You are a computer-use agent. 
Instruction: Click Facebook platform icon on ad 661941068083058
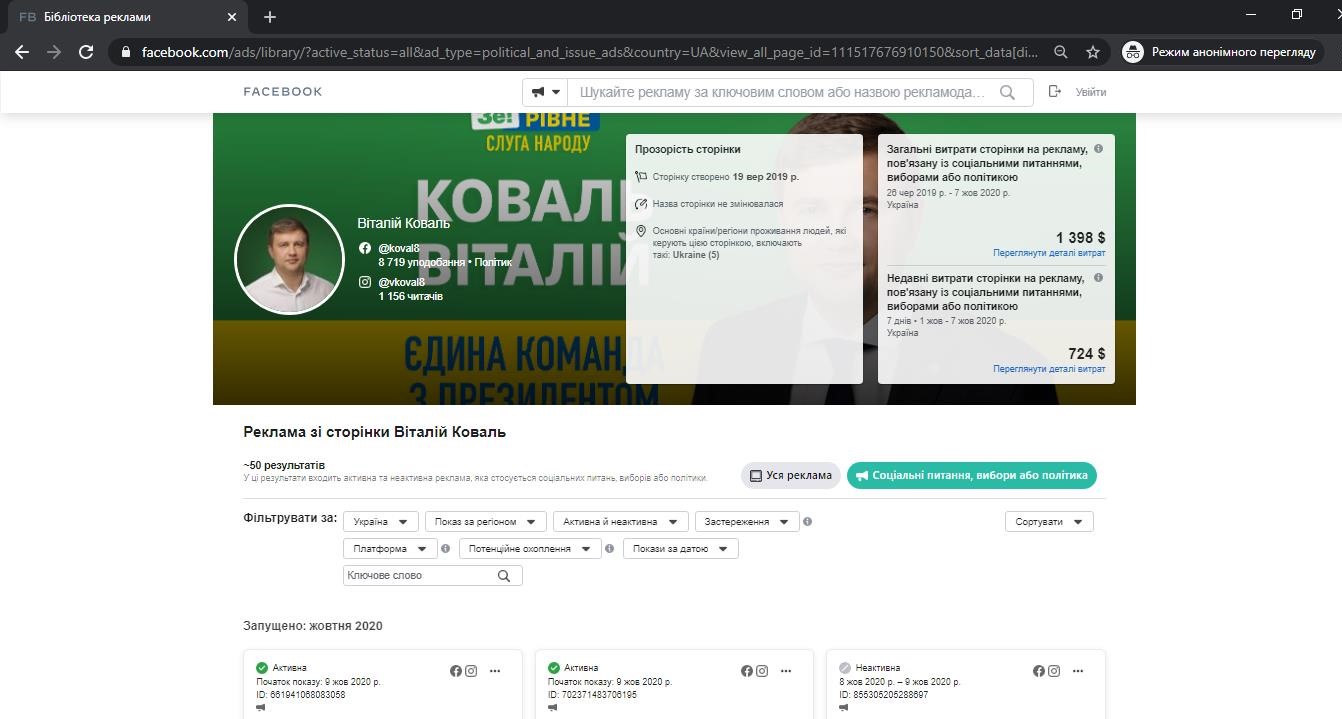tap(456, 671)
